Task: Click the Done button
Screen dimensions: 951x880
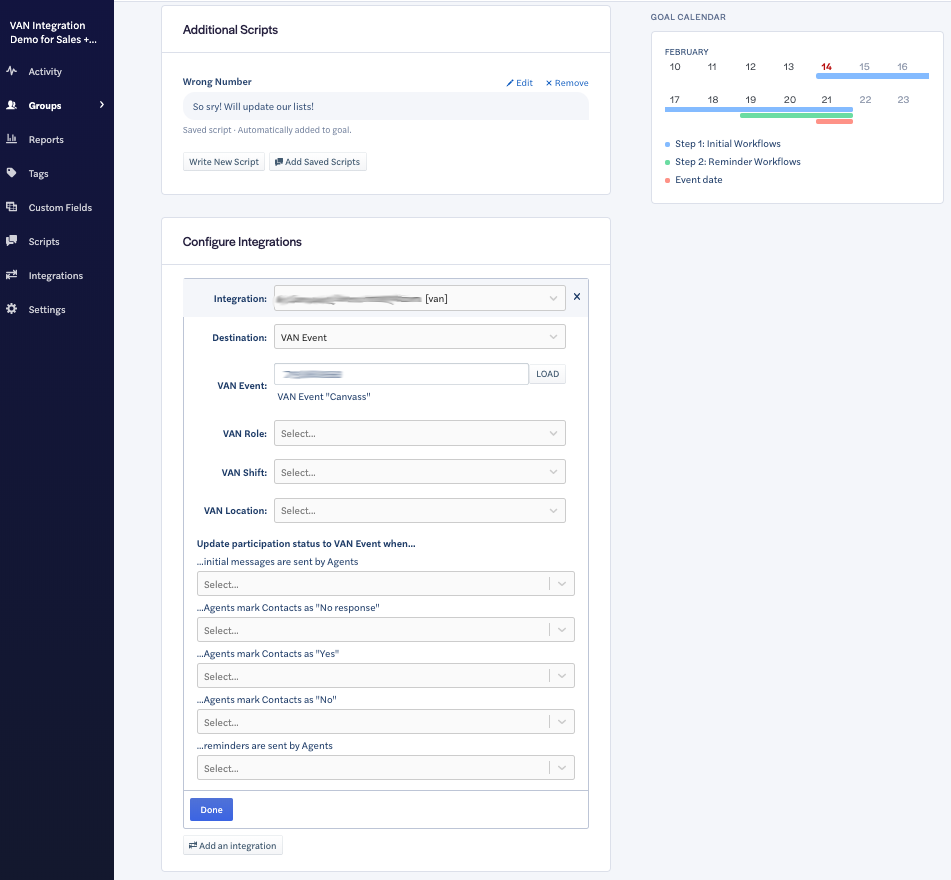Action: point(211,810)
